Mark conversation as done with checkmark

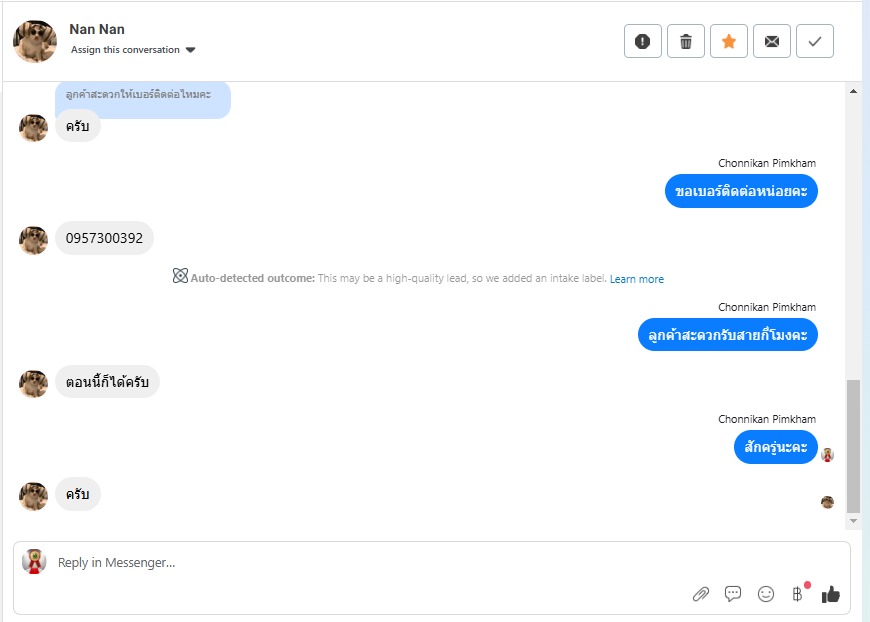tap(815, 41)
